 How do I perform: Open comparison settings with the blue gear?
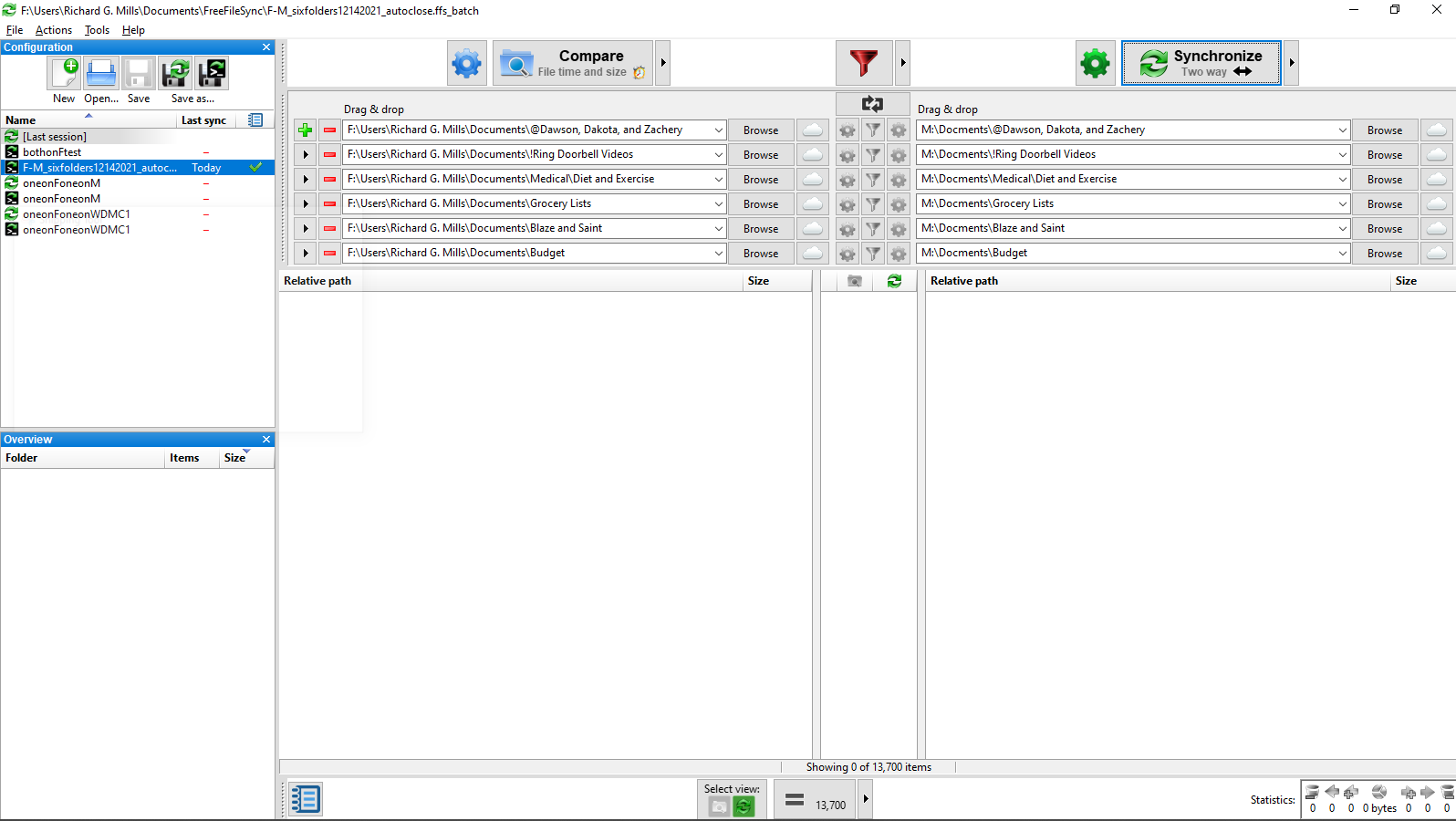point(467,63)
